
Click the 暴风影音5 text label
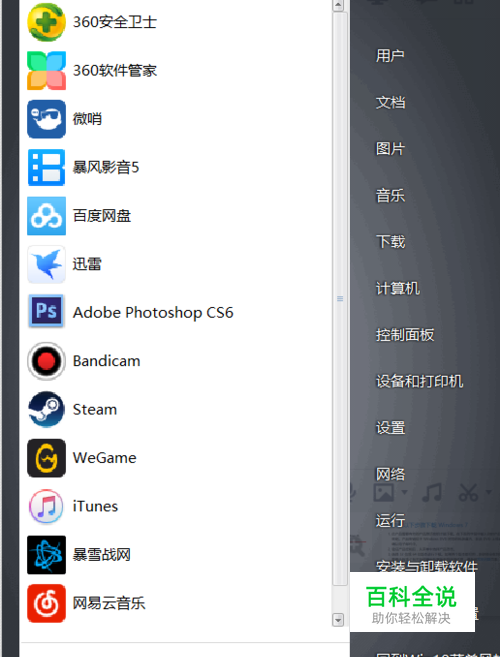tap(106, 168)
